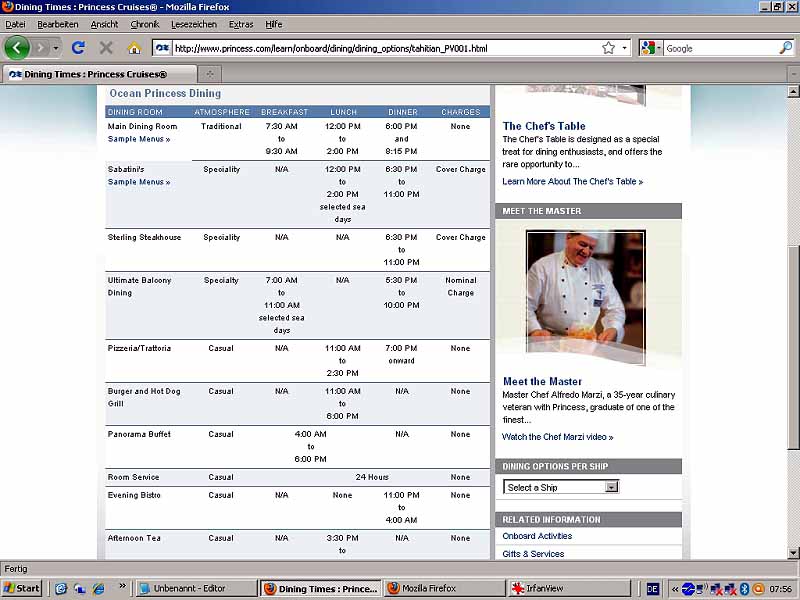The image size is (800, 600).
Task: Open the Hilfe menu
Action: tap(273, 24)
